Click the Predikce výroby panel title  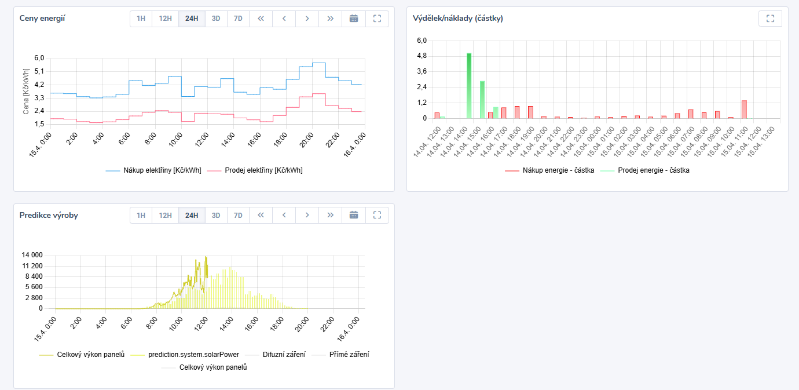pyautogui.click(x=49, y=215)
